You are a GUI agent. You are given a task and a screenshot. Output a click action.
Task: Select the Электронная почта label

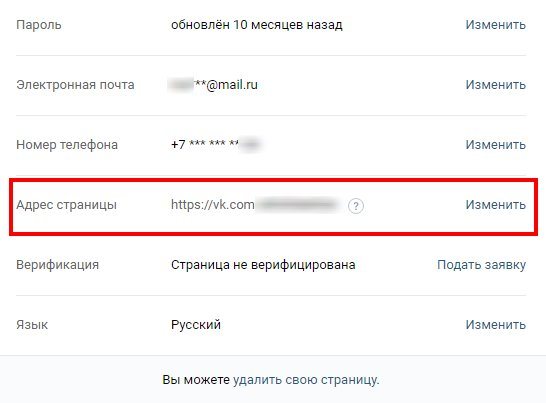75,85
